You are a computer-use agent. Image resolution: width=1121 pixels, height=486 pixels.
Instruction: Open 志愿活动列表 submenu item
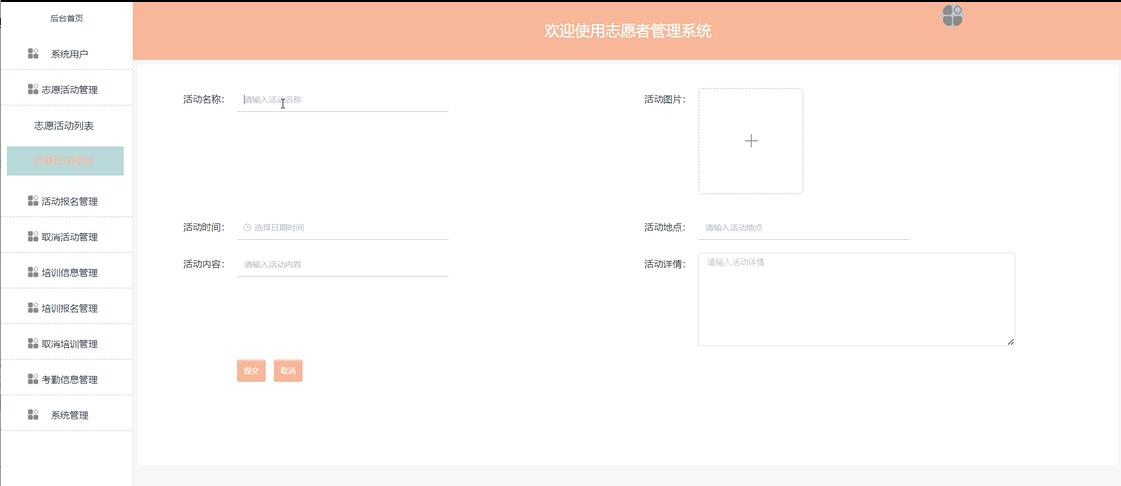tap(64, 126)
